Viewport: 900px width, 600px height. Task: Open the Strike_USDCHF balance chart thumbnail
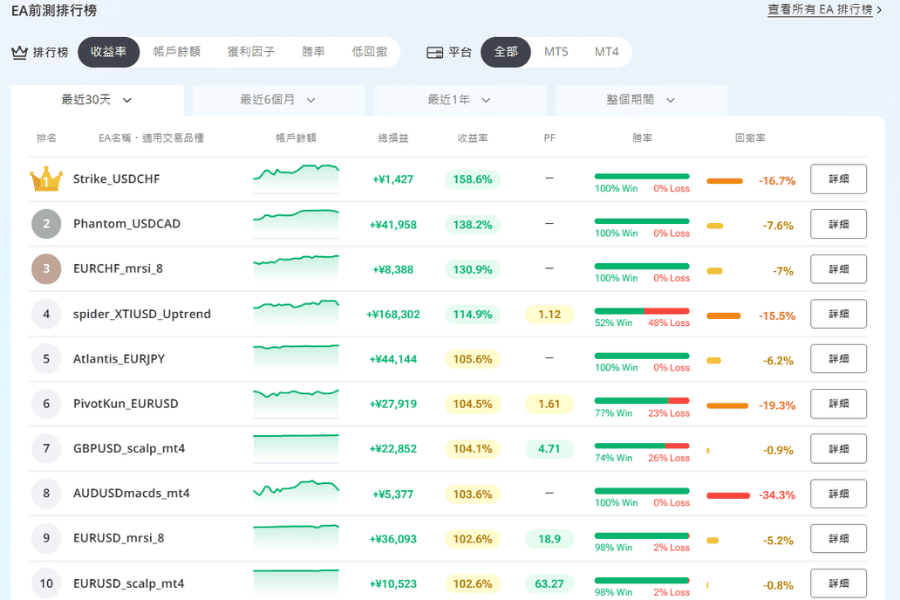click(x=296, y=178)
